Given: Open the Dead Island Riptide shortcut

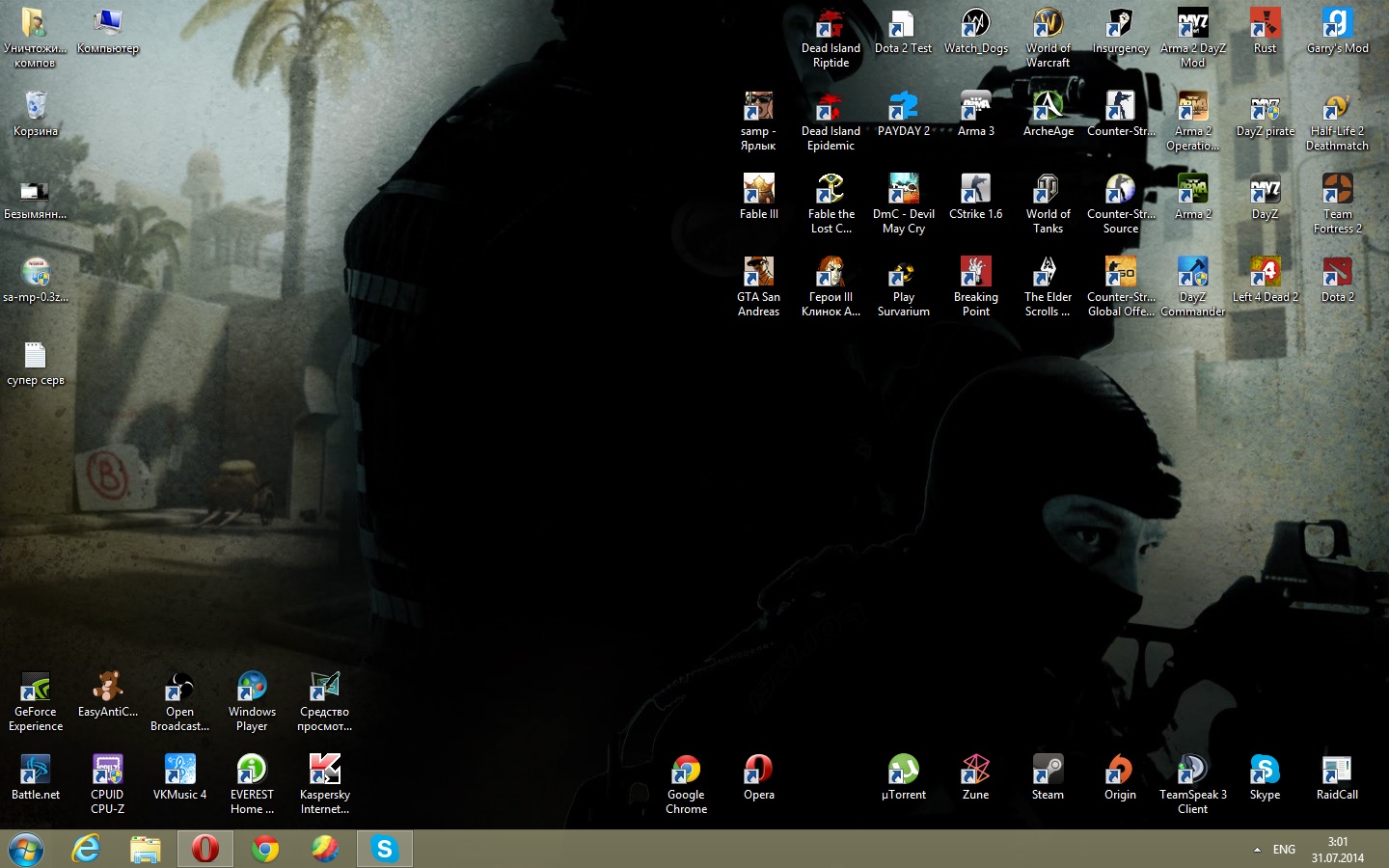Looking at the screenshot, I should coord(831,39).
